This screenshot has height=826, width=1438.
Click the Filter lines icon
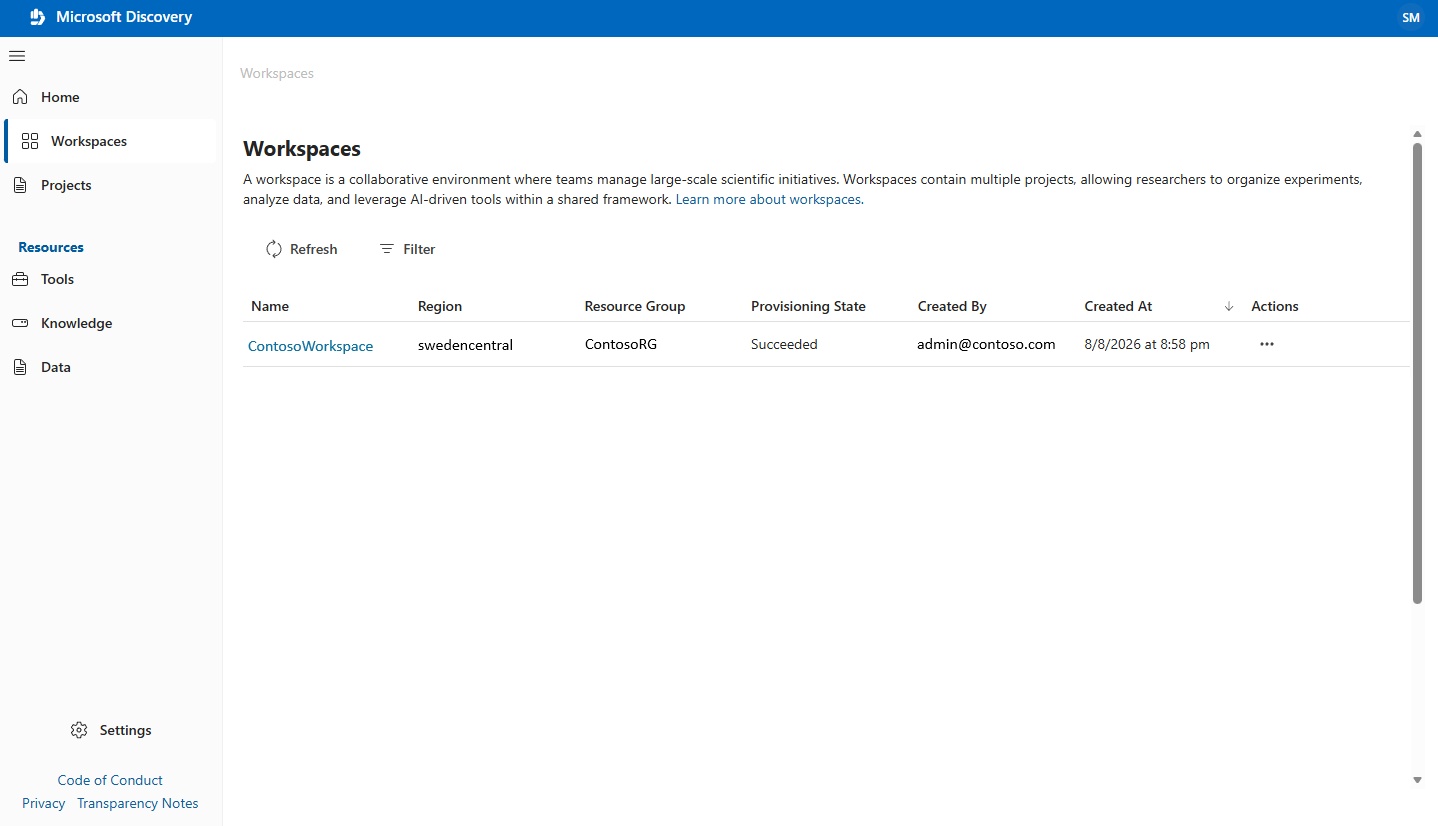click(387, 249)
